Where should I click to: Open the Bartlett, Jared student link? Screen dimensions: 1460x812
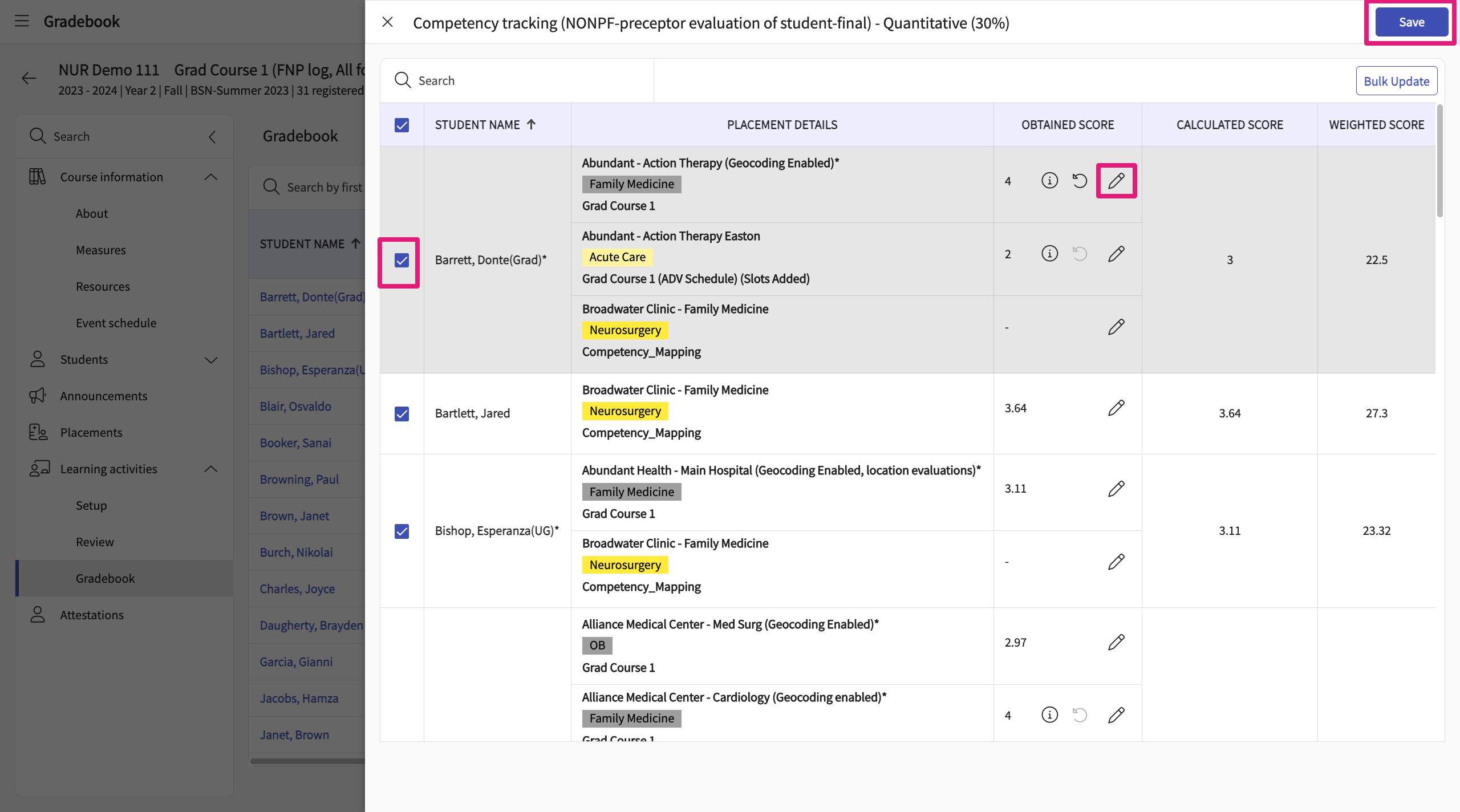(x=297, y=334)
